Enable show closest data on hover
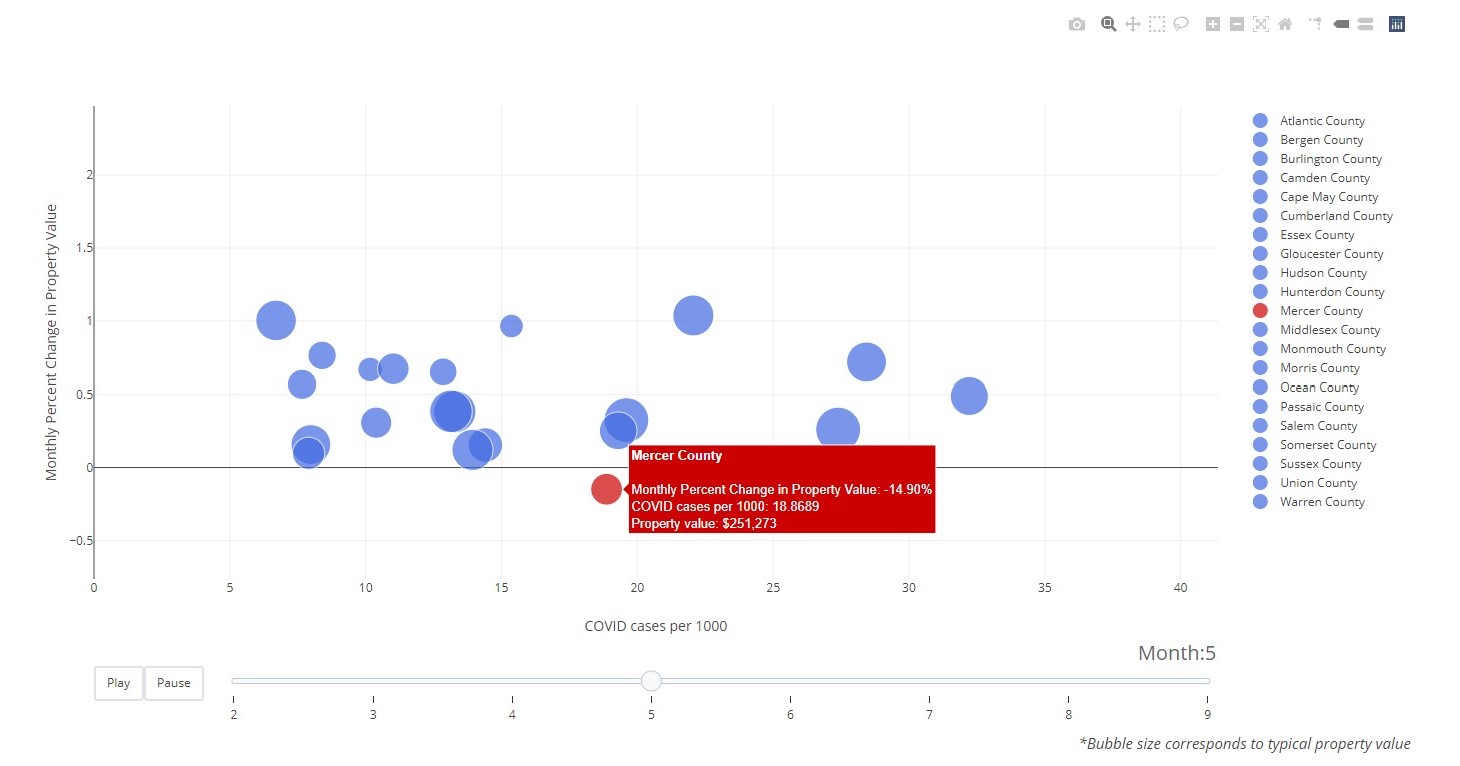The image size is (1460, 766). (1341, 24)
